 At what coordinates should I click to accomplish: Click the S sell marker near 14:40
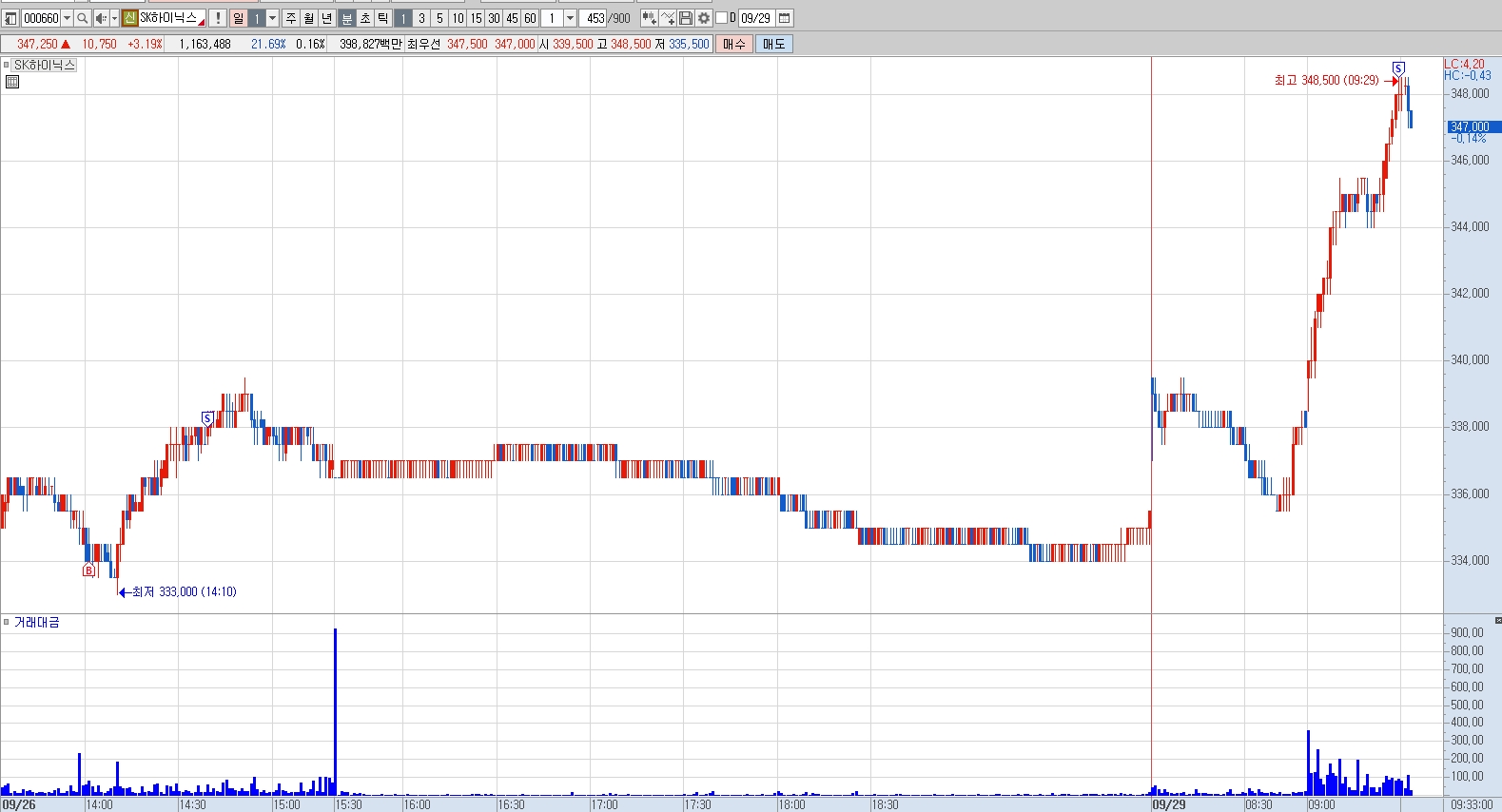[207, 418]
